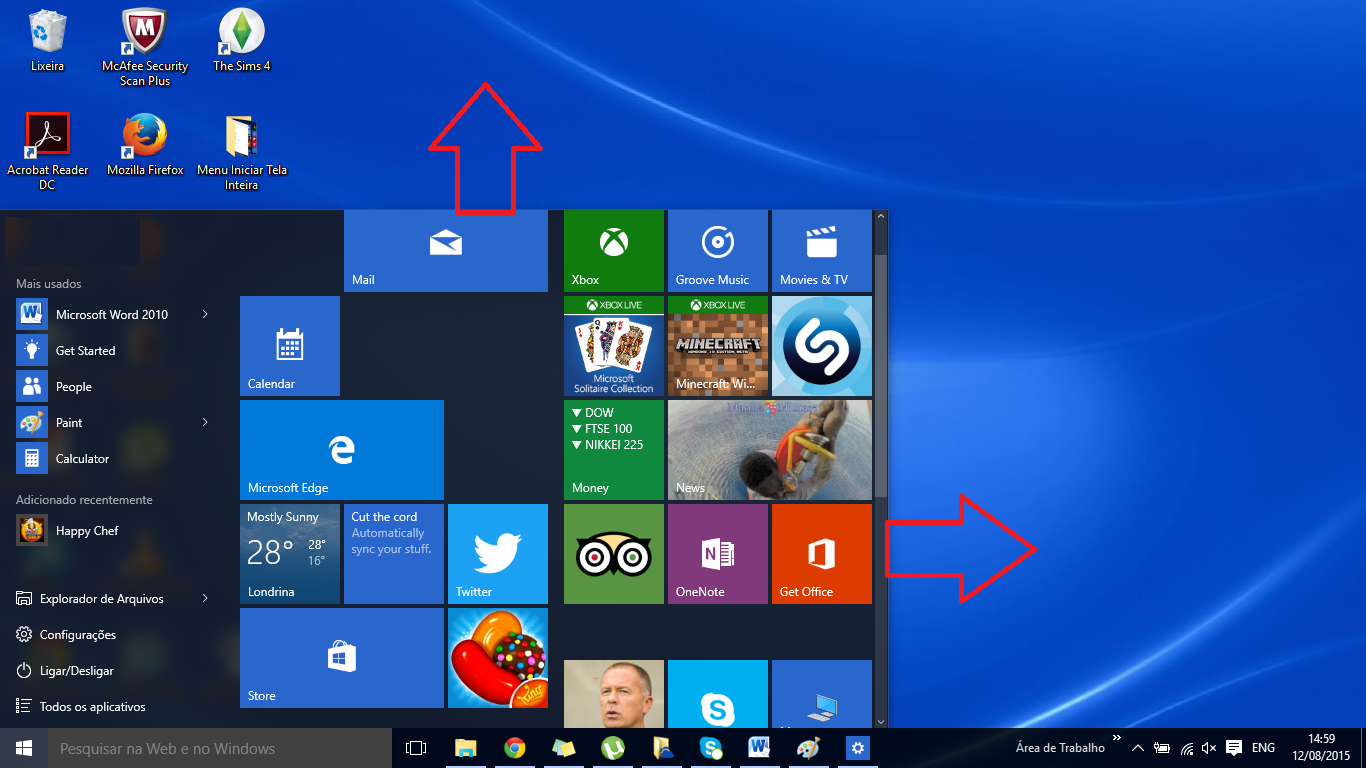Open the 'Cut the cord' tile
Image resolution: width=1366 pixels, height=768 pixels.
[x=394, y=554]
